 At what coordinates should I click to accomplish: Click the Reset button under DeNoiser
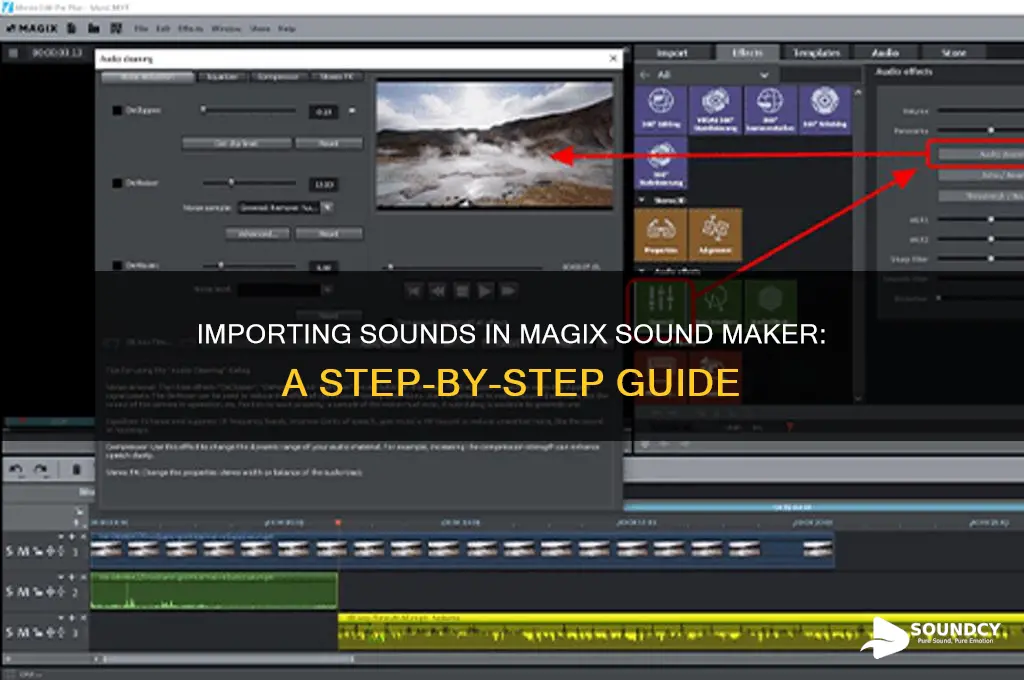pos(328,234)
